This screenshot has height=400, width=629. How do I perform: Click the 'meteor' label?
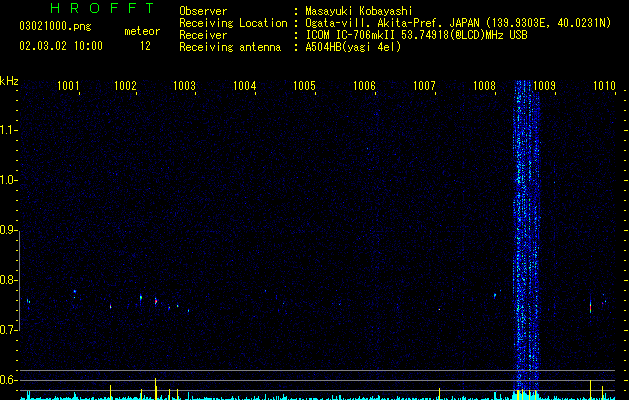[142, 31]
